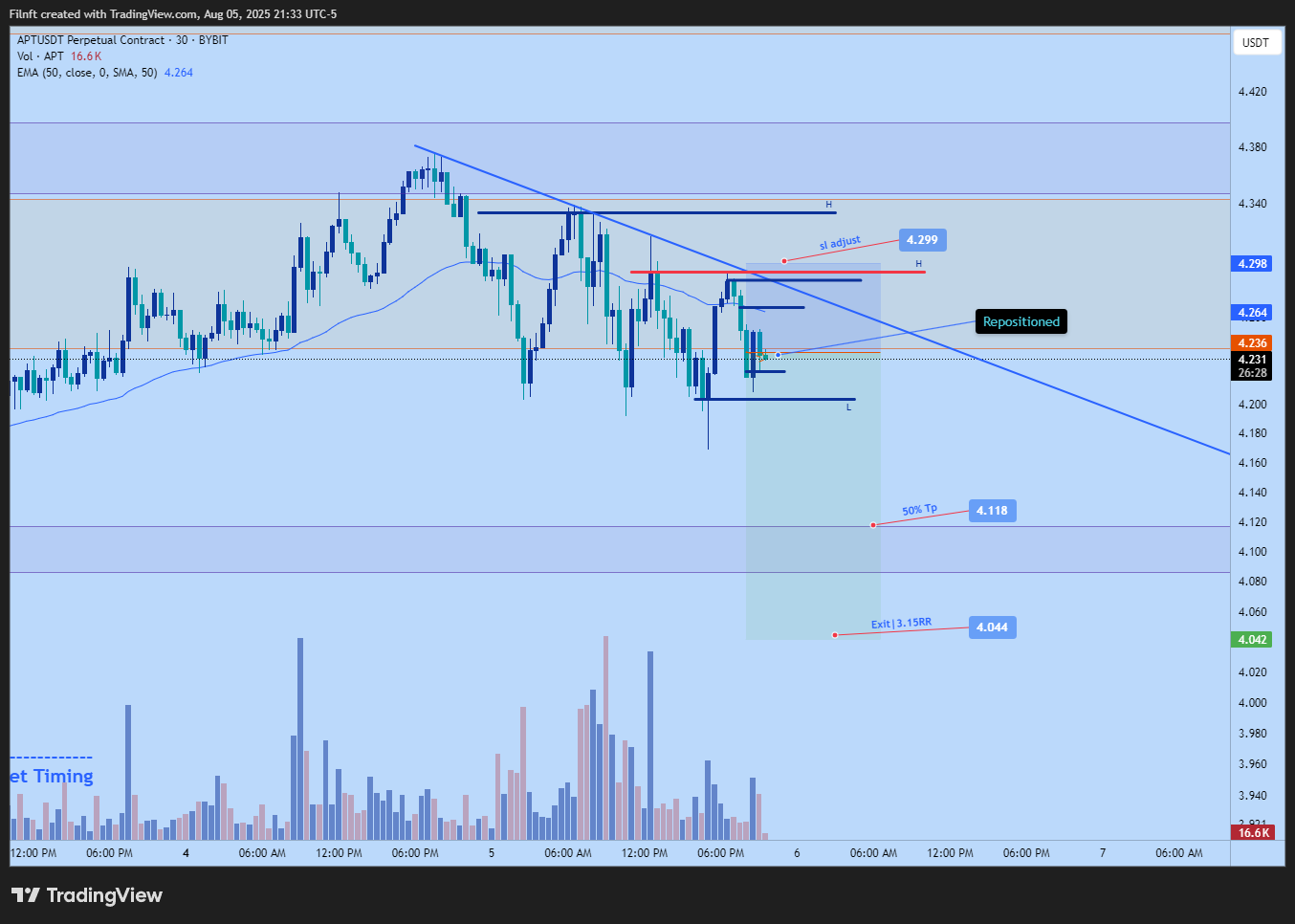
Task: Click the 3.960 price scale value
Action: (1252, 764)
